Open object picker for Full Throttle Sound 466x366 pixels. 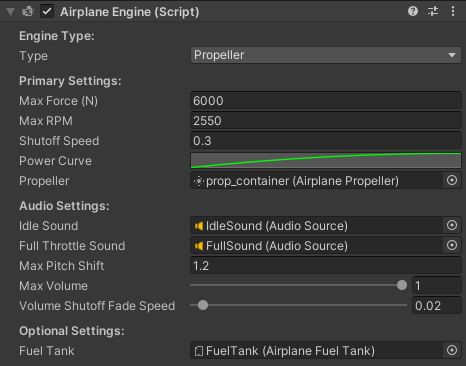[452, 246]
